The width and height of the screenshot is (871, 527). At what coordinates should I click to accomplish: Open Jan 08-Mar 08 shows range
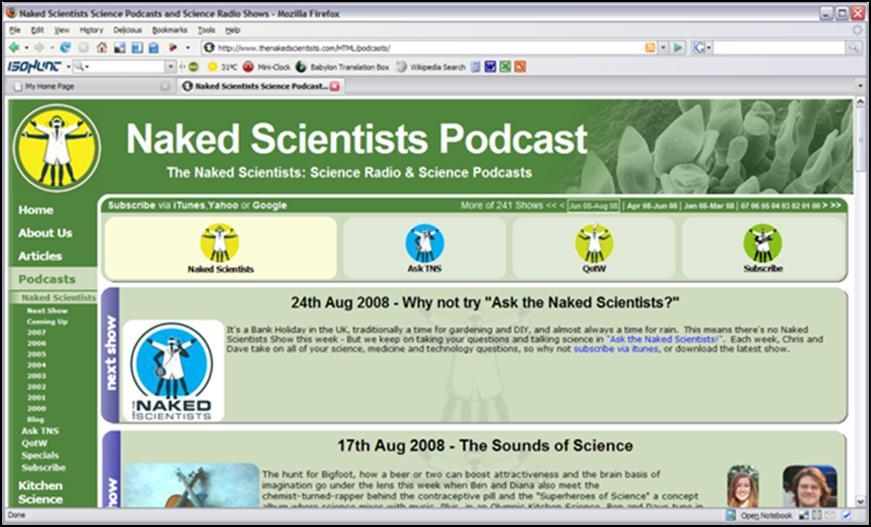[x=709, y=206]
